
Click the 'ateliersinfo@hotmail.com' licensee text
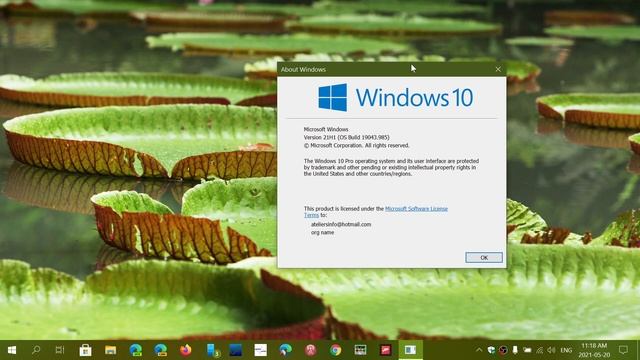(x=341, y=224)
